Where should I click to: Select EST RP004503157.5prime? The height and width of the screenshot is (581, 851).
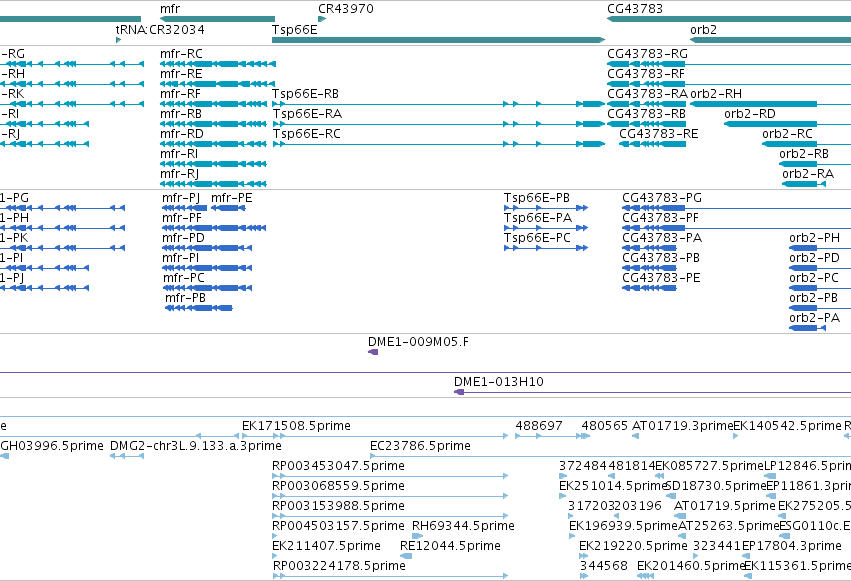click(x=275, y=536)
